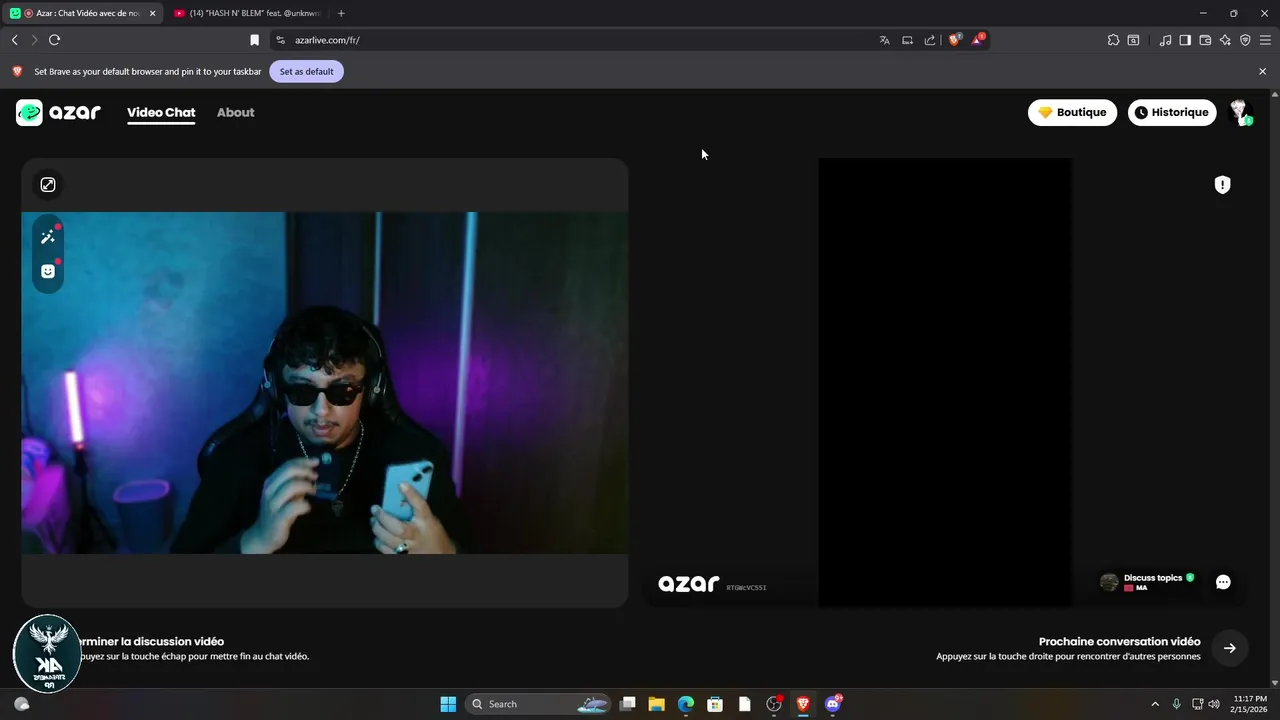1280x720 pixels.
Task: Click the partner's small avatar thumbnail
Action: pos(1109,582)
